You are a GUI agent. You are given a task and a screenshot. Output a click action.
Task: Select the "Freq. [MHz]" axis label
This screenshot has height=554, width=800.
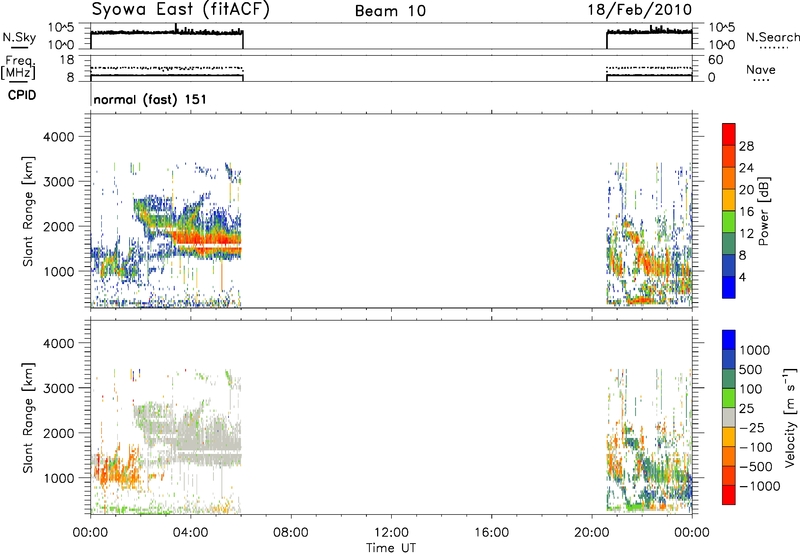tap(19, 68)
